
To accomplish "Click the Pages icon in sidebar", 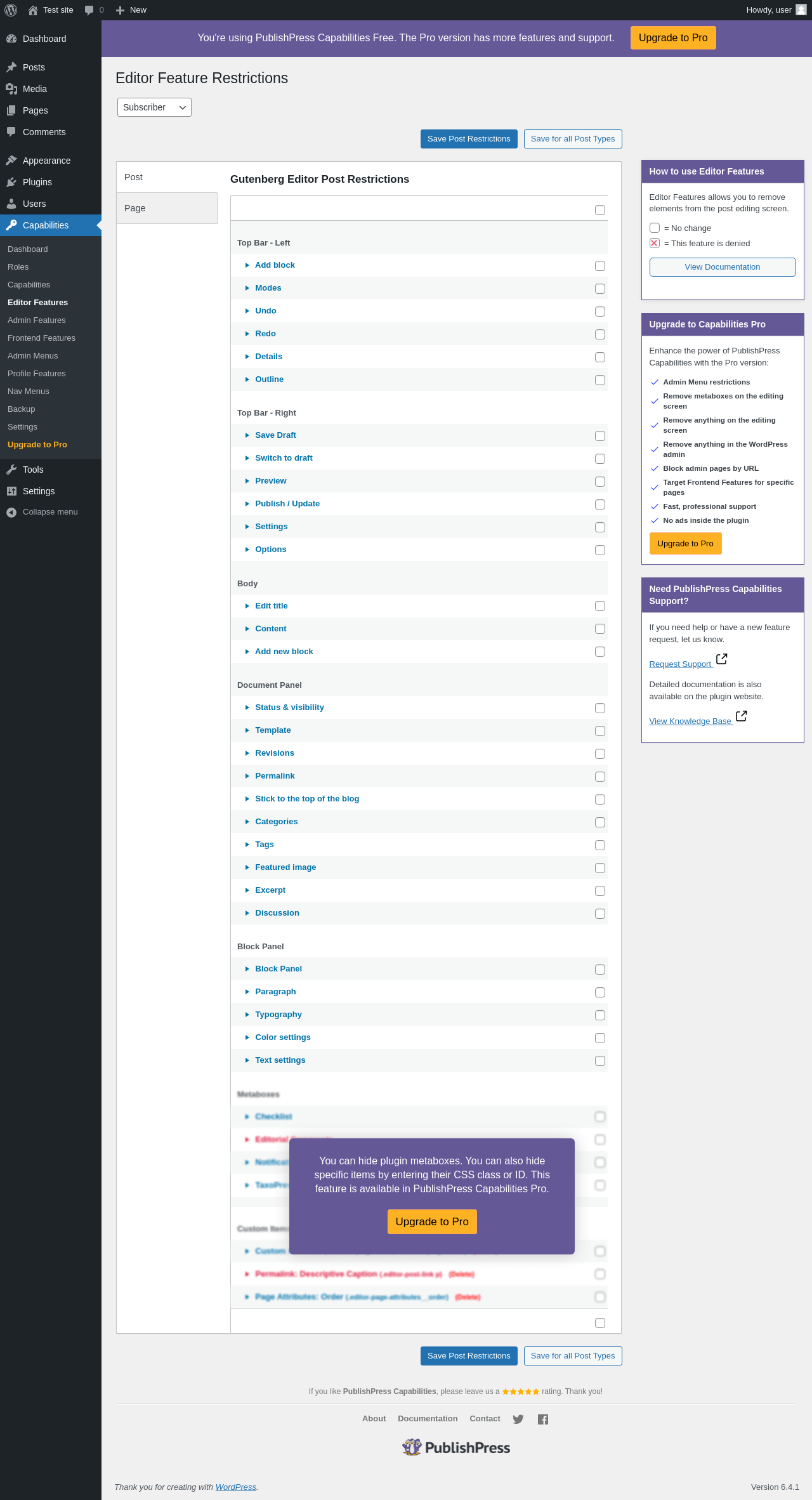I will [x=11, y=110].
